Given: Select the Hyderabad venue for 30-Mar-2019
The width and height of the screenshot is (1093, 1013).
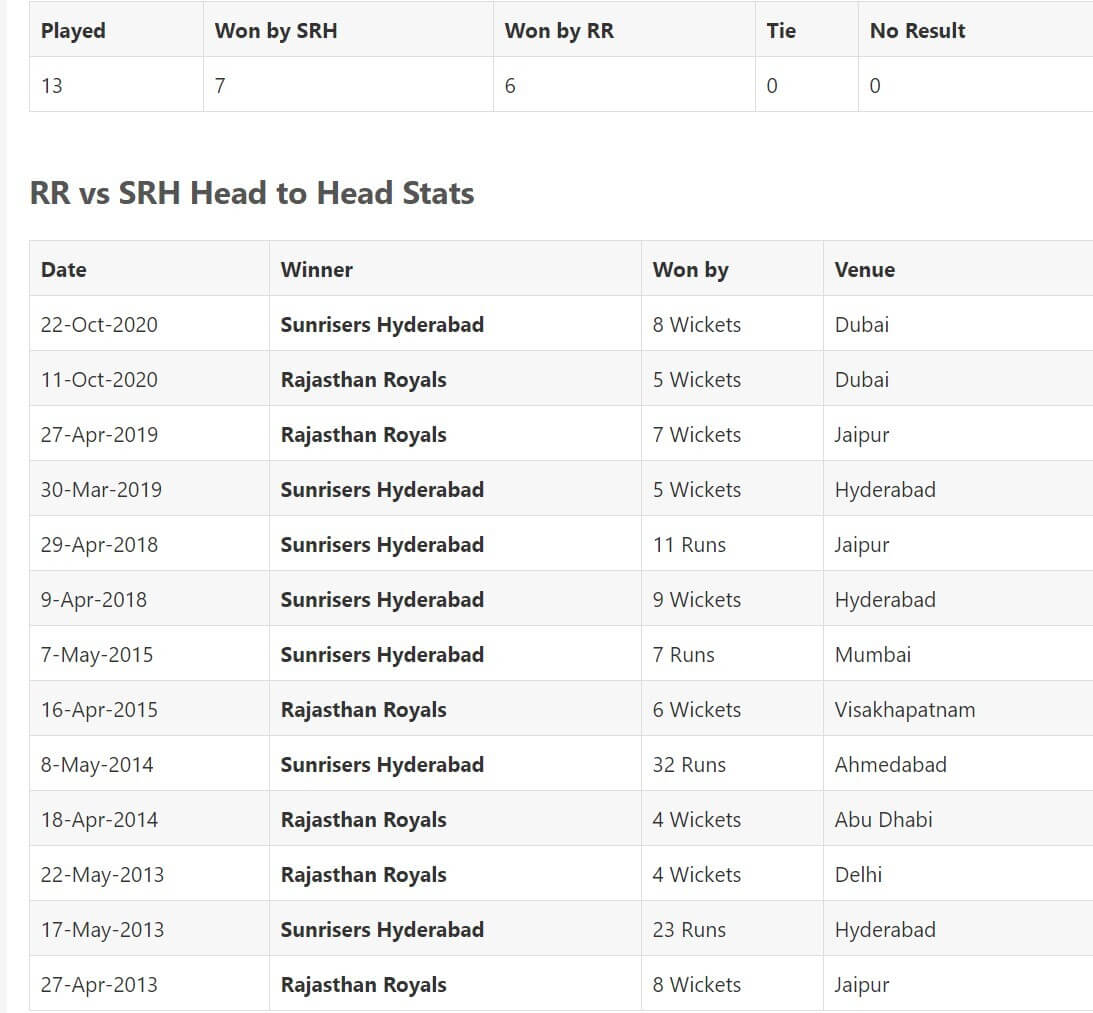Looking at the screenshot, I should (x=885, y=490).
